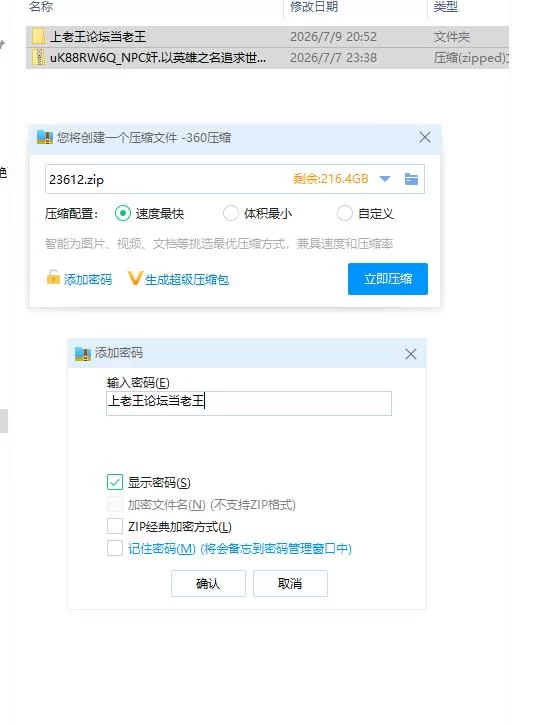Image resolution: width=543 pixels, height=725 pixels.
Task: Click the 压缩(zipped) type cell
Action: (471, 58)
